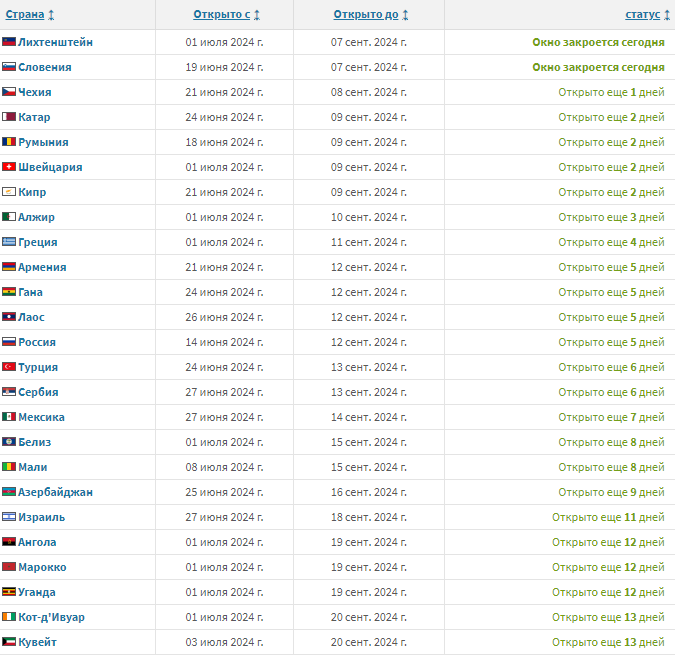Open the Словения country link
Screen dimensions: 675x667
45,67
